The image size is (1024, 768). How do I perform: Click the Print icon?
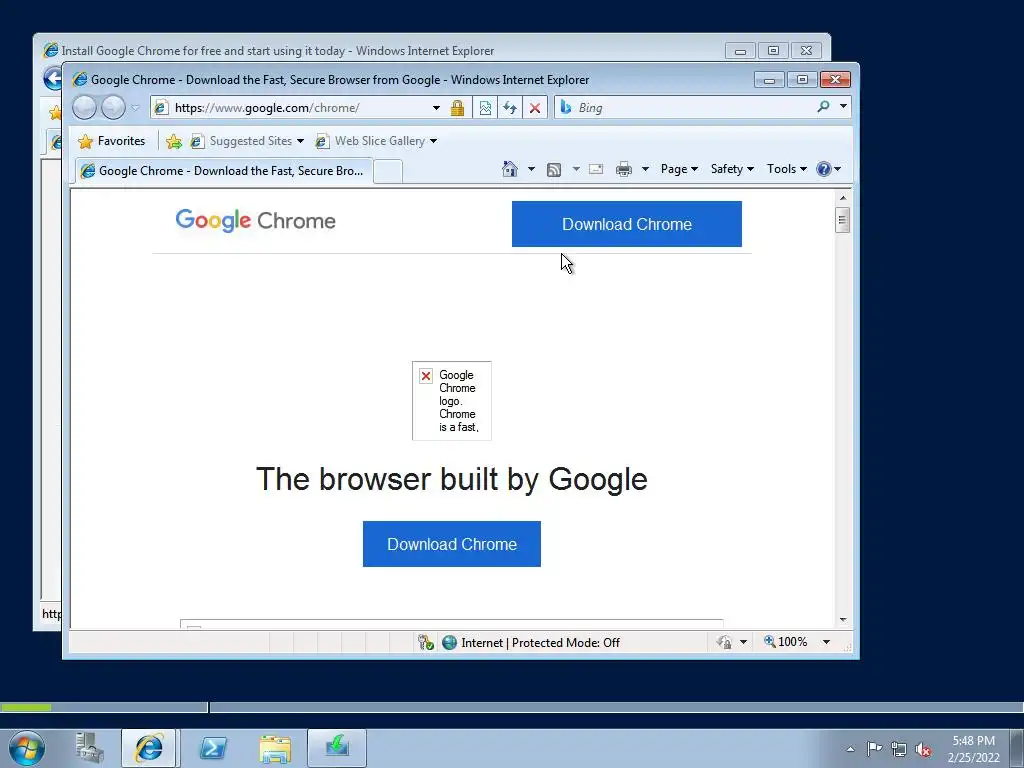[x=624, y=169]
